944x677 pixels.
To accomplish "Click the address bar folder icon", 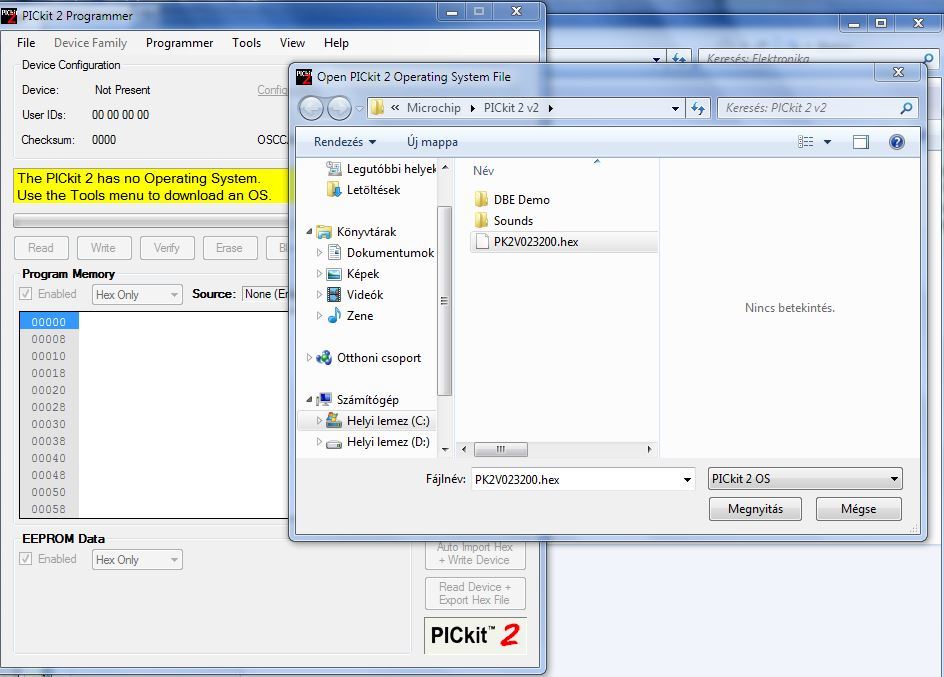I will coord(377,108).
